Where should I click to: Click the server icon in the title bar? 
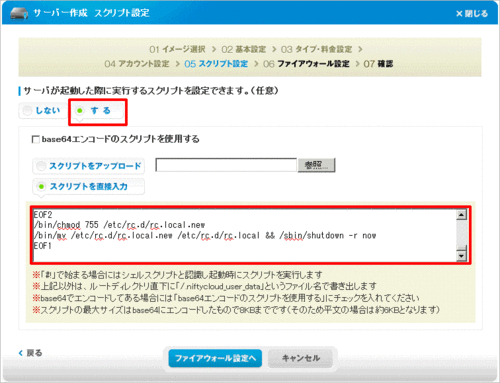point(19,13)
